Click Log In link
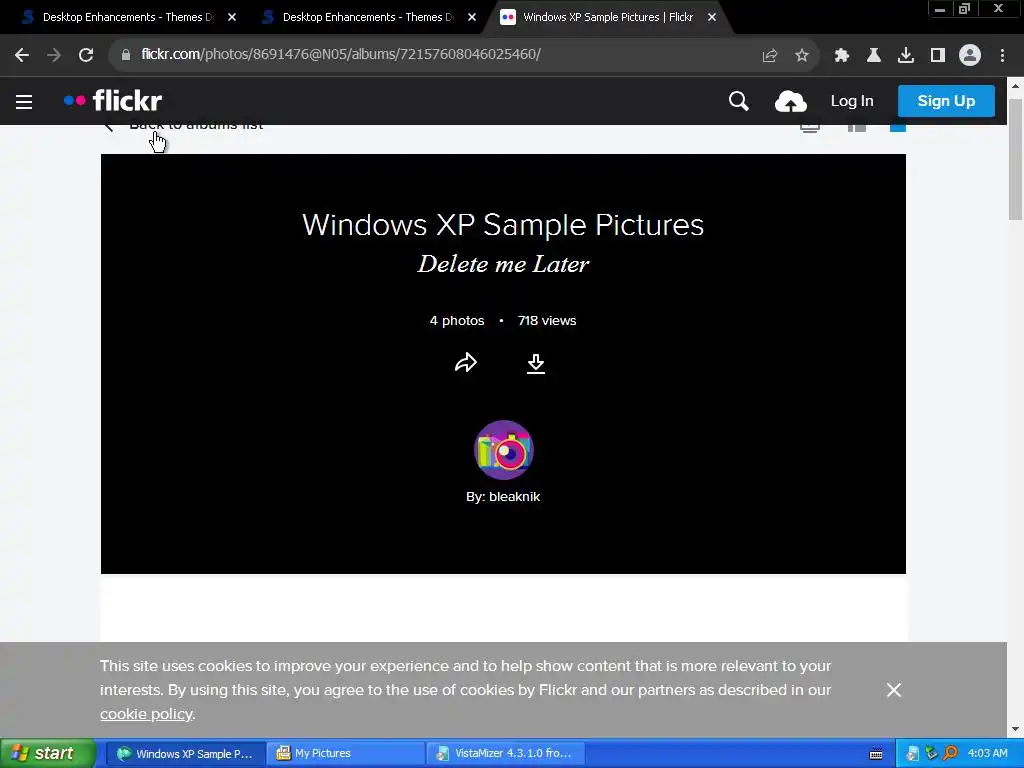This screenshot has width=1024, height=768. pos(852,101)
